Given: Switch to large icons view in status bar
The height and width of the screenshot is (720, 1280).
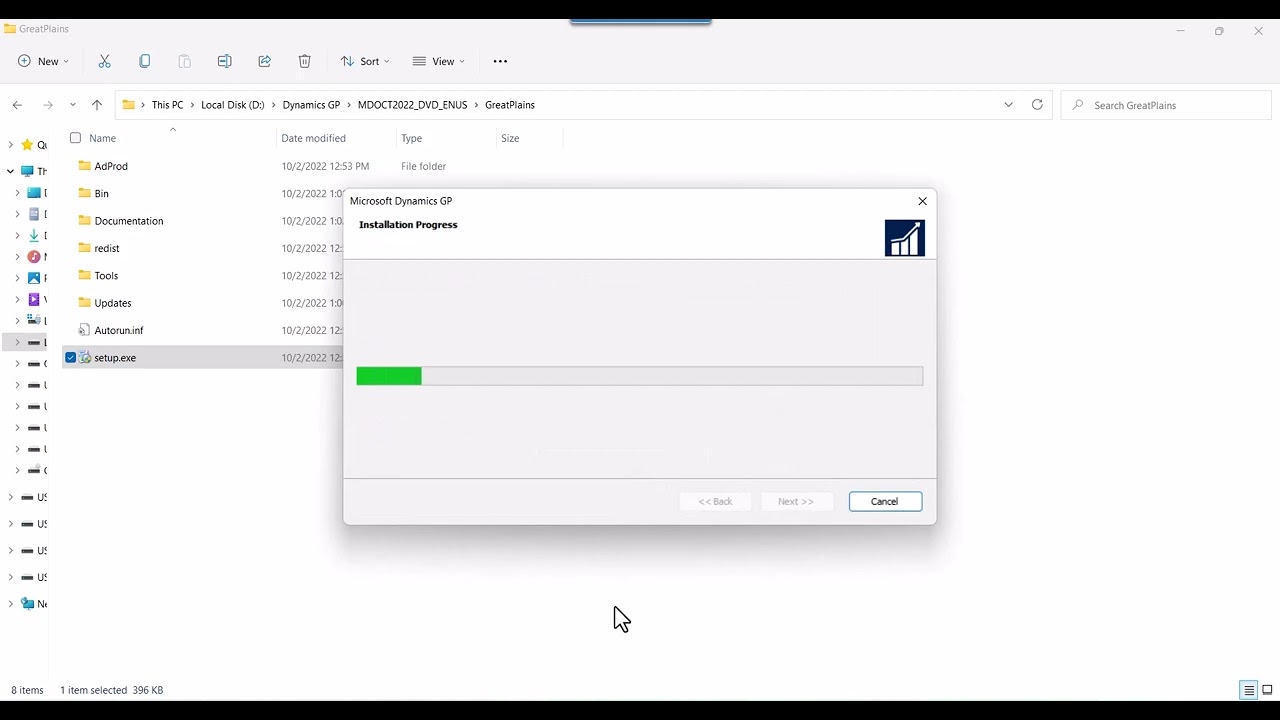Looking at the screenshot, I should click(1267, 690).
